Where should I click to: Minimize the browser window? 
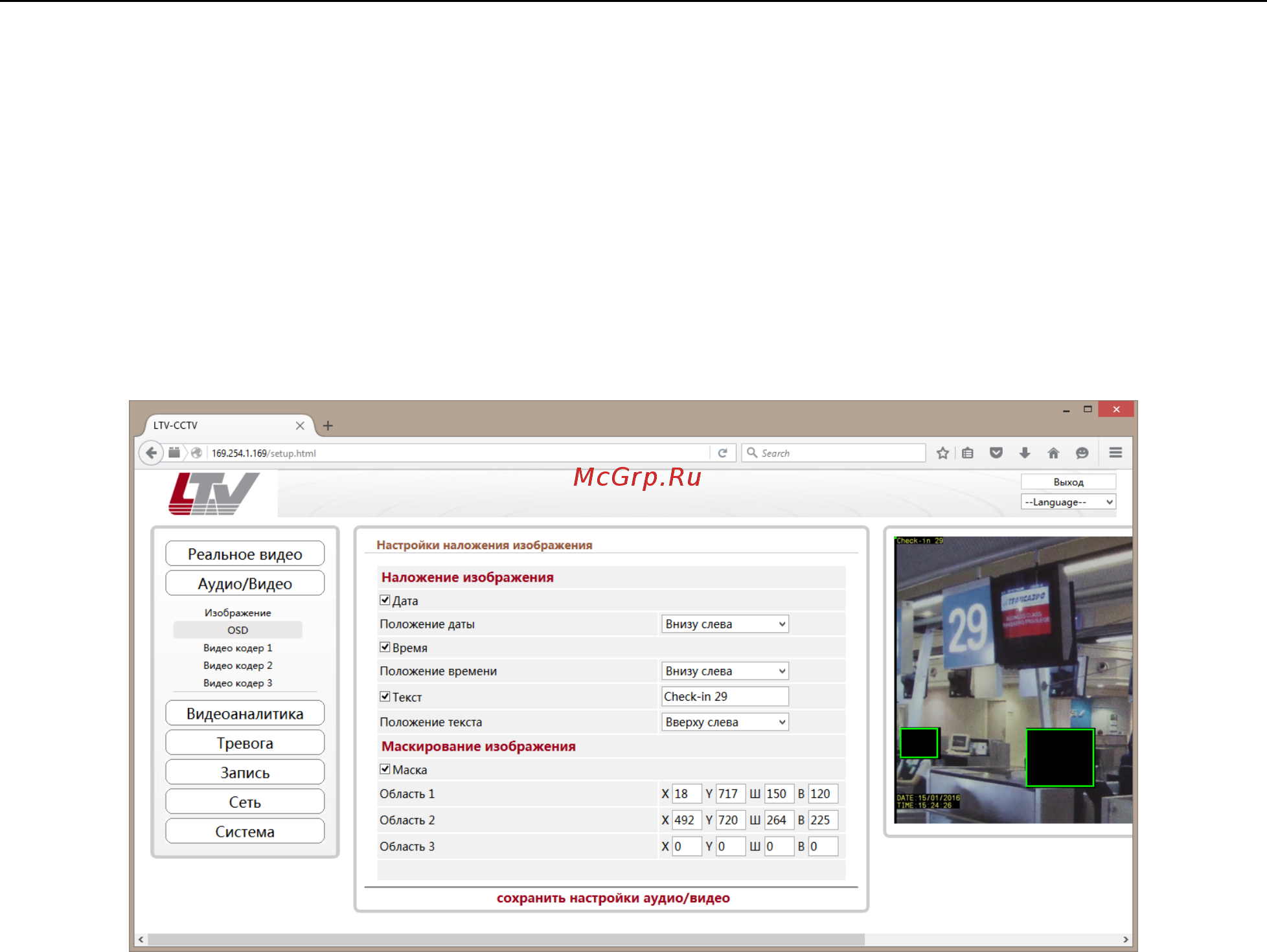click(x=1066, y=410)
